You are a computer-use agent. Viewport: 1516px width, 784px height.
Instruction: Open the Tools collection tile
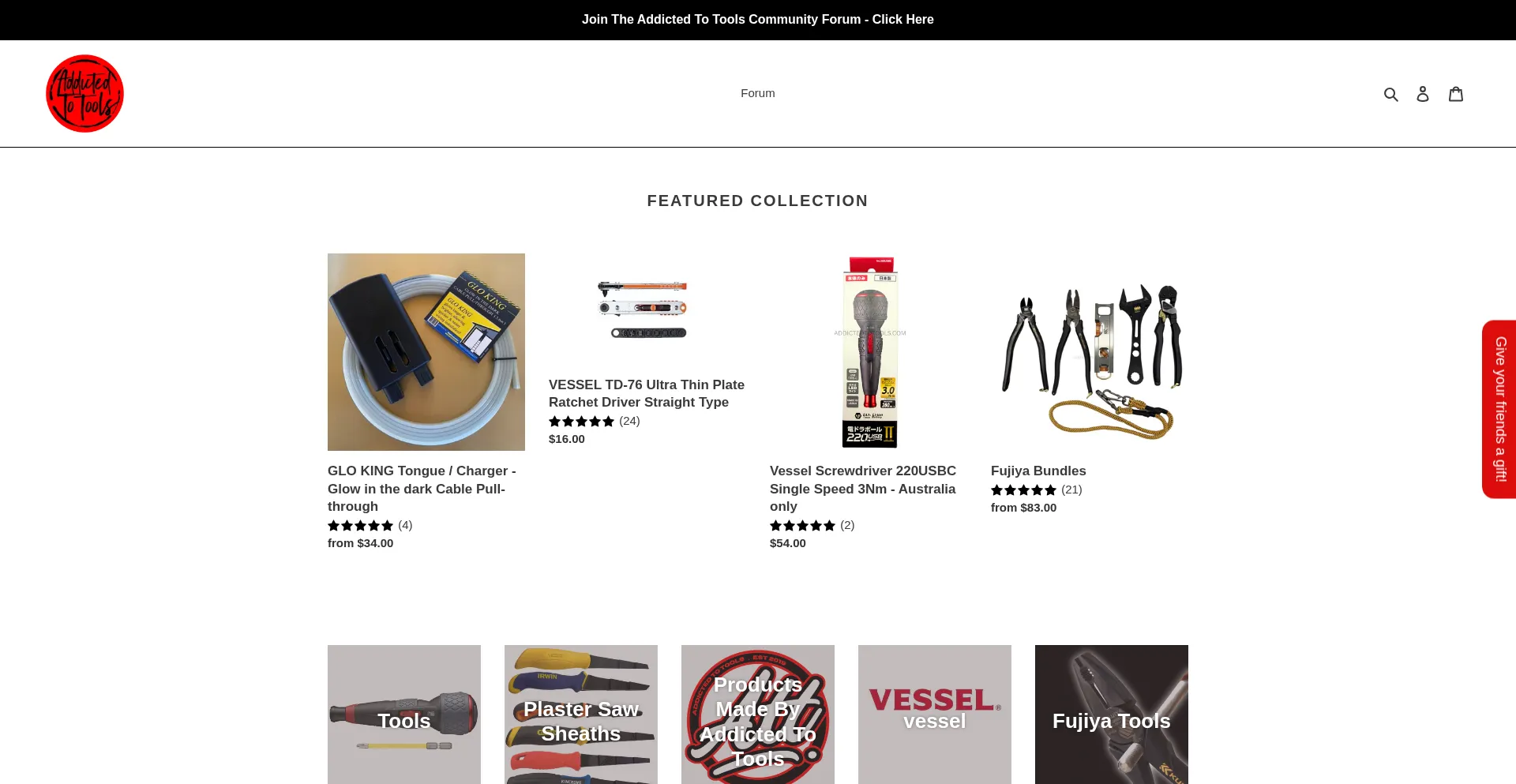click(x=403, y=715)
